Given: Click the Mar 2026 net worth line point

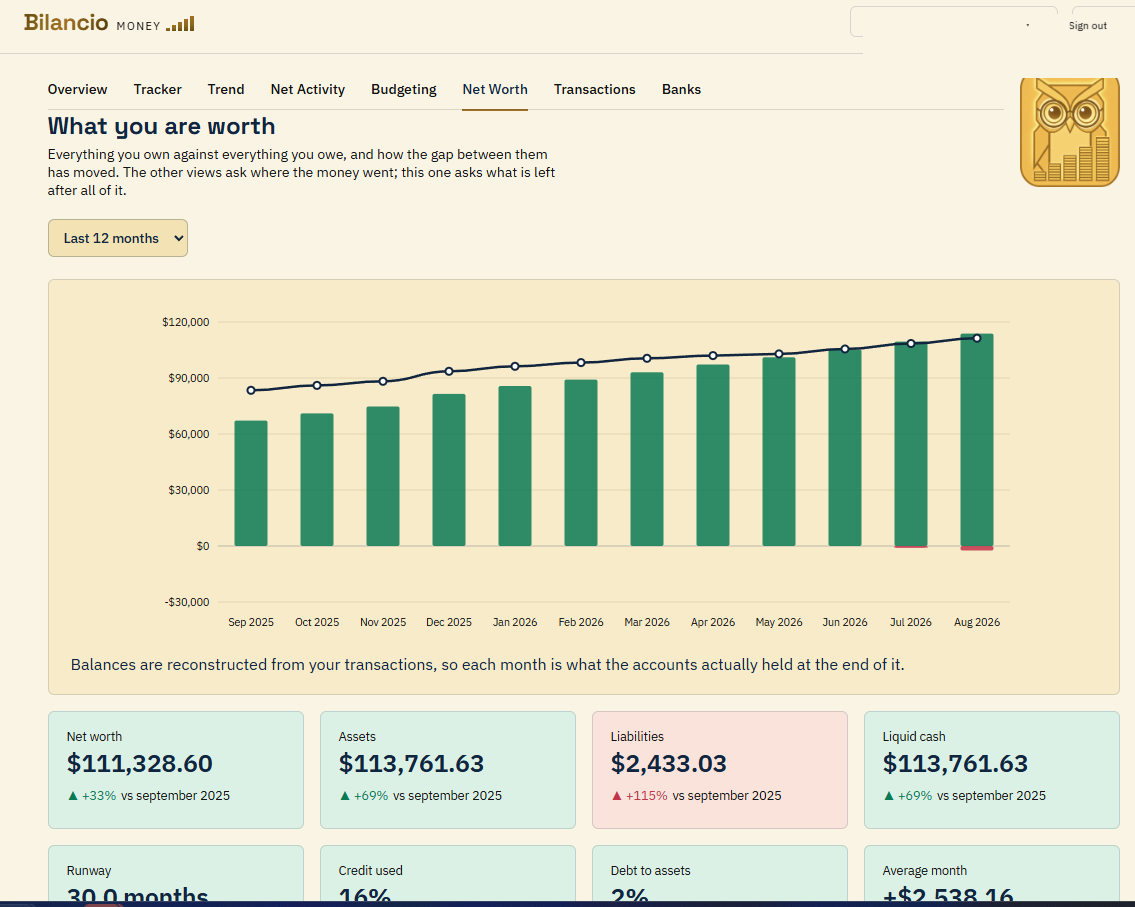Looking at the screenshot, I should pos(647,358).
